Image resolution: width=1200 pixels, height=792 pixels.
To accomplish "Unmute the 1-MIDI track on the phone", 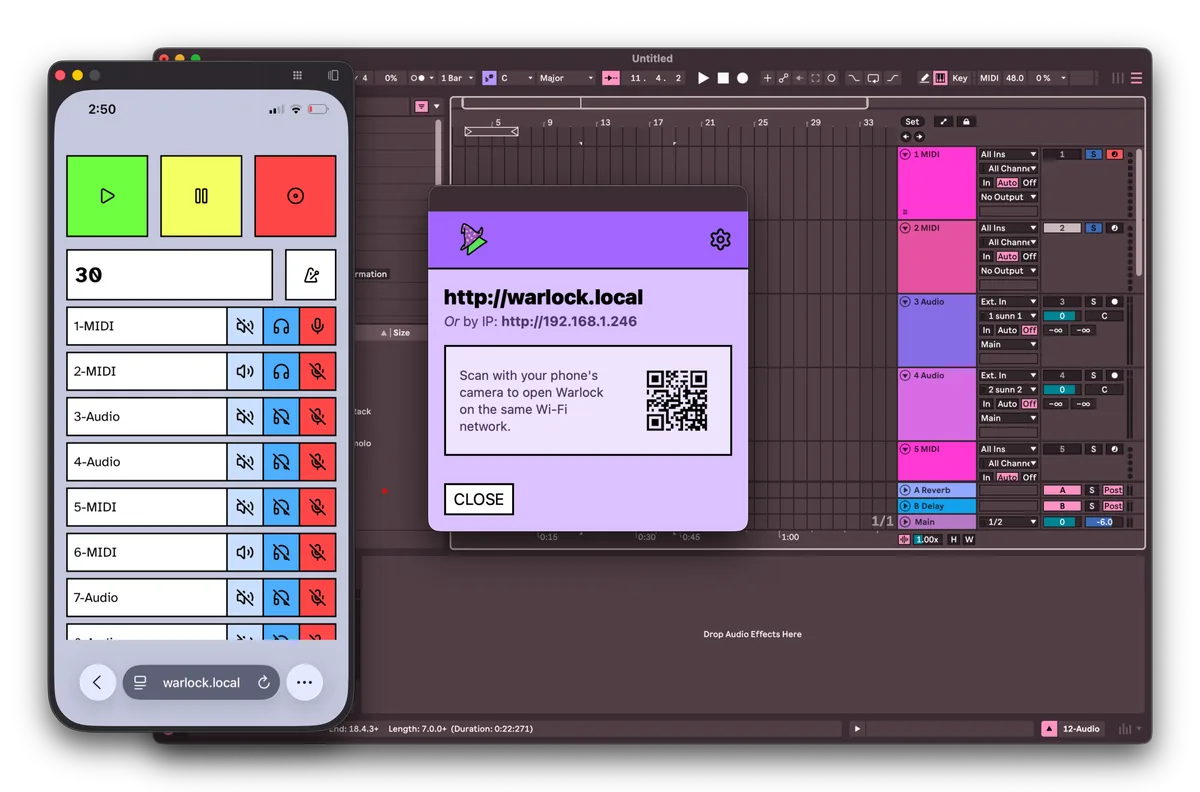I will 245,326.
